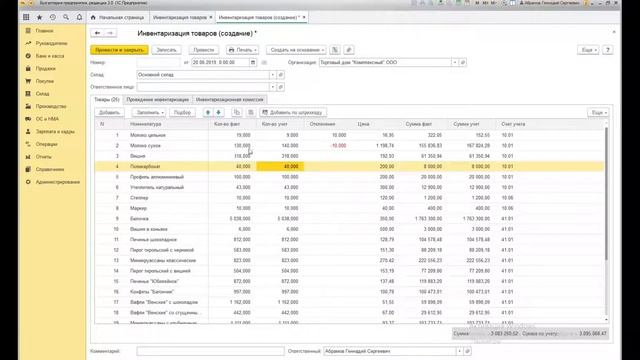Screen dimensions: 640x360
Task: Click the document date field
Action: pos(220,62)
